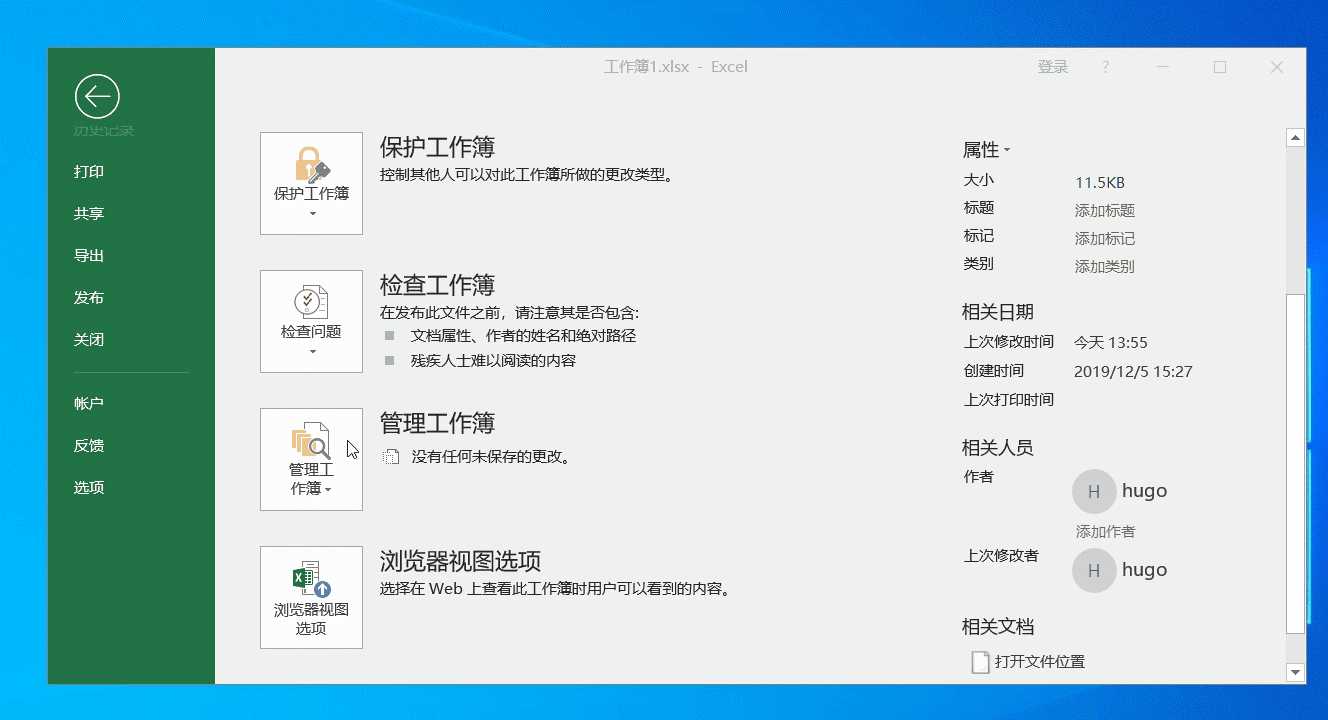Image resolution: width=1328 pixels, height=720 pixels.
Task: Close the Excel window
Action: 1277,67
